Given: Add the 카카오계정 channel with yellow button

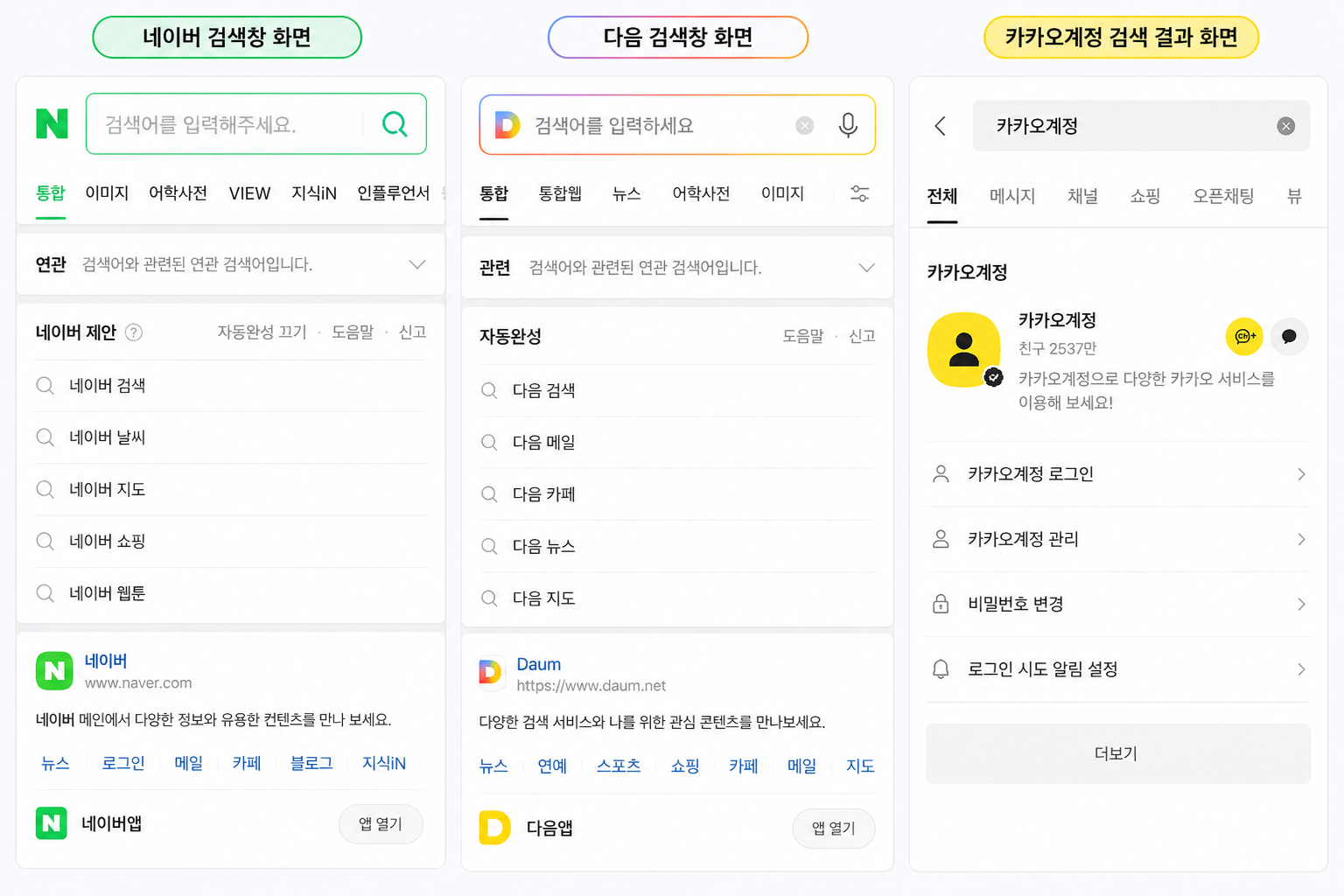Looking at the screenshot, I should (x=1244, y=336).
